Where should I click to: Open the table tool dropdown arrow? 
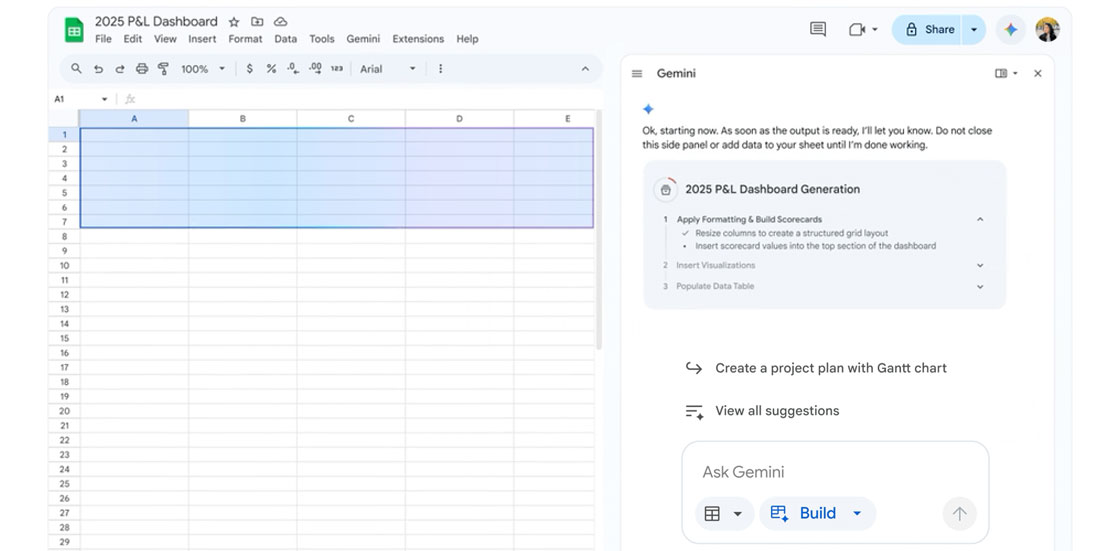738,514
